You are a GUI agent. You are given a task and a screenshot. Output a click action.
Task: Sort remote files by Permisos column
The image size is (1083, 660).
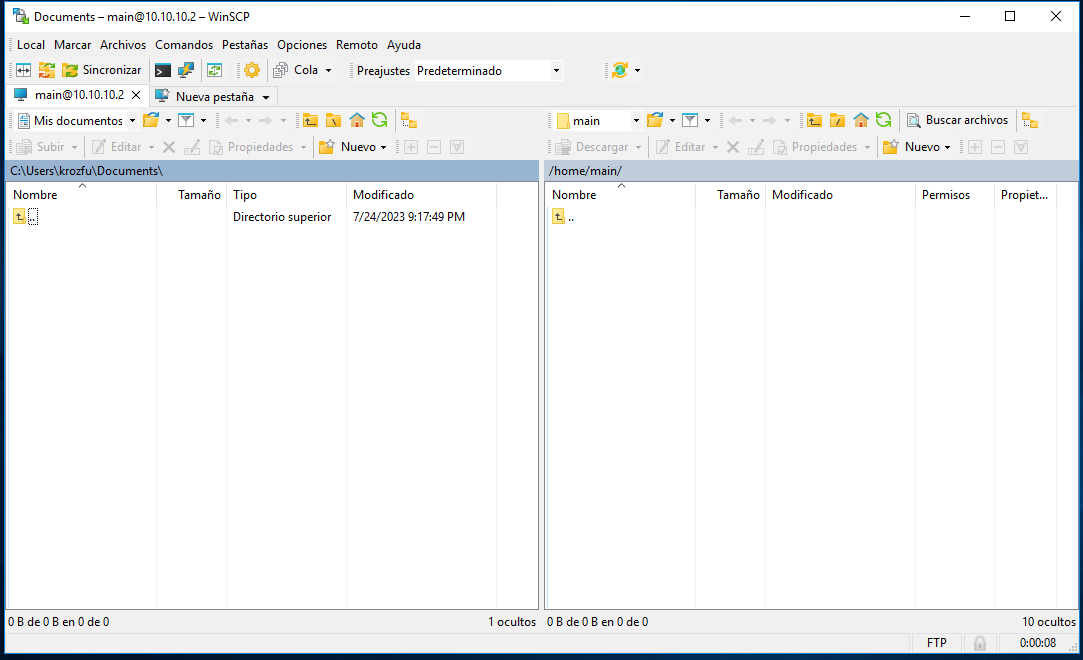pos(945,195)
